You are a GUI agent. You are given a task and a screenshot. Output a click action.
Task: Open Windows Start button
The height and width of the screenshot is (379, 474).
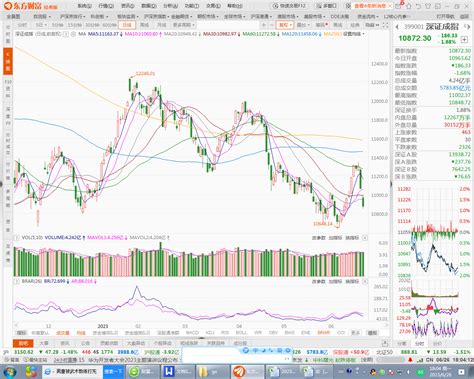9,372
